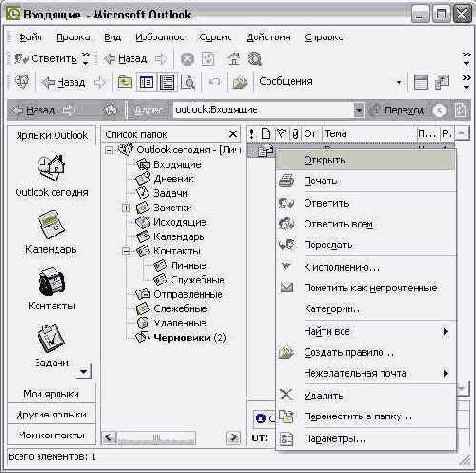Open the Сообщения view dropdown
The height and width of the screenshot is (473, 476).
[399, 82]
